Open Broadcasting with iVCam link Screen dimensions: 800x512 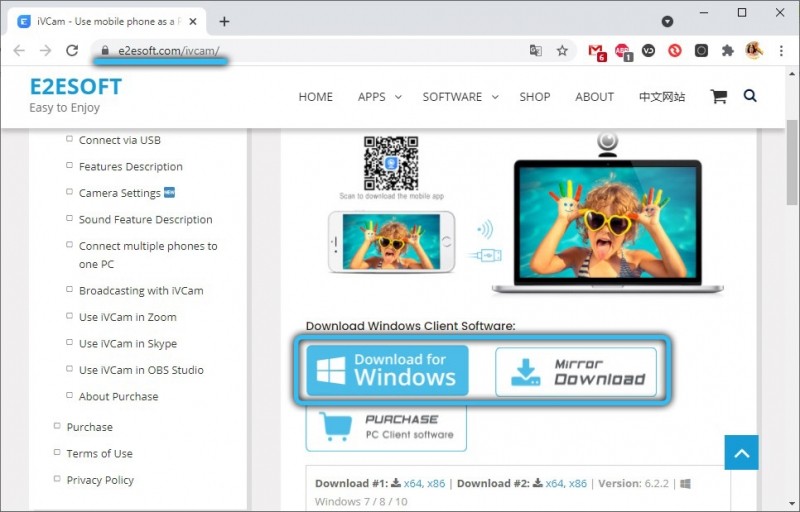[141, 291]
